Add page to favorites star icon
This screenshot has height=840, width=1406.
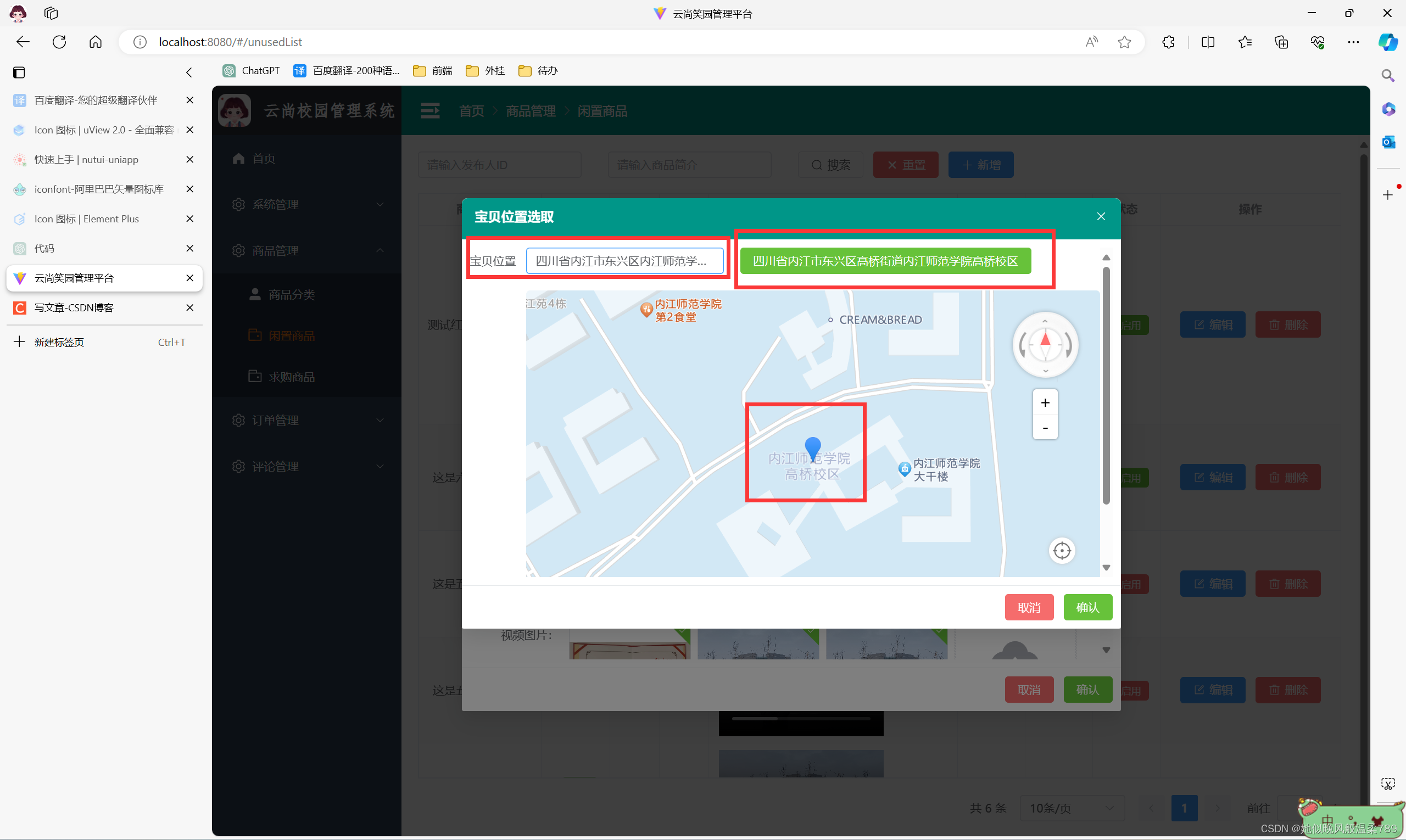click(1124, 42)
